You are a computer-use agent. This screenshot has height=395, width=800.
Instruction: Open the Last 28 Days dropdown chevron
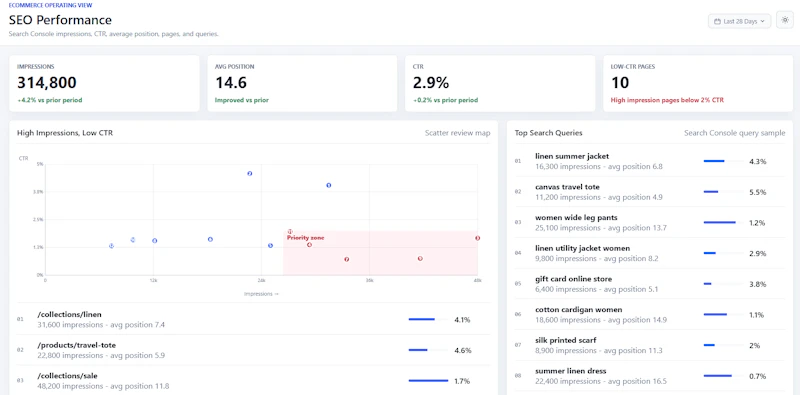[x=762, y=21]
